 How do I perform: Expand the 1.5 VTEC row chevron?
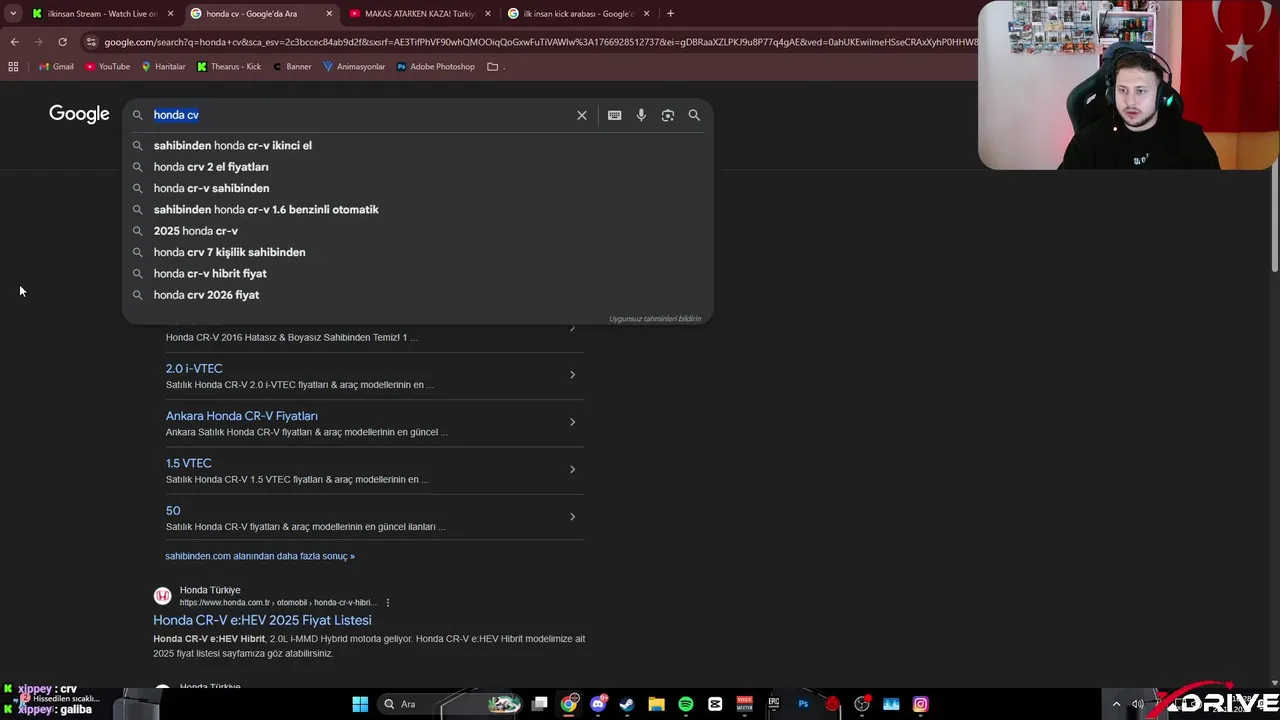[x=572, y=469]
